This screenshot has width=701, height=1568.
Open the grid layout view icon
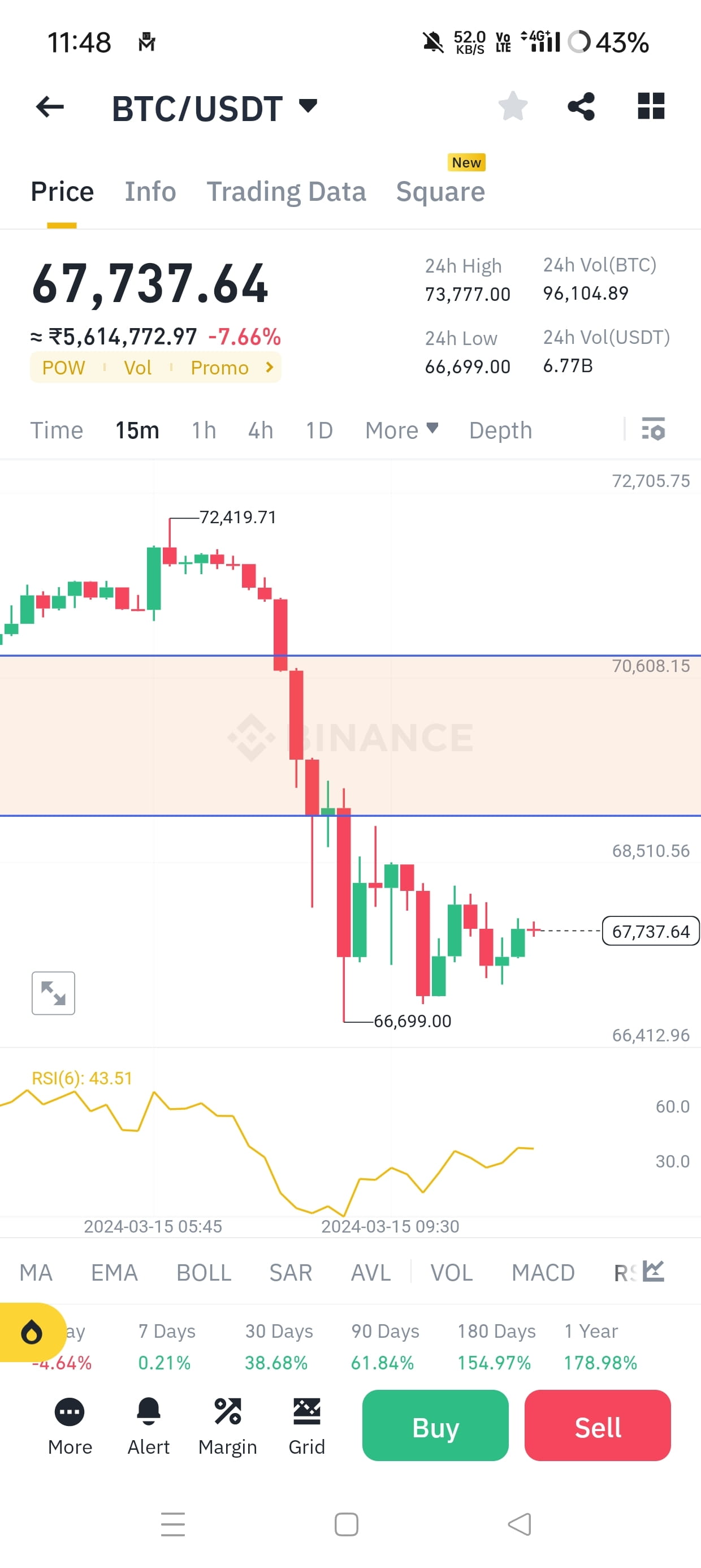tap(651, 106)
